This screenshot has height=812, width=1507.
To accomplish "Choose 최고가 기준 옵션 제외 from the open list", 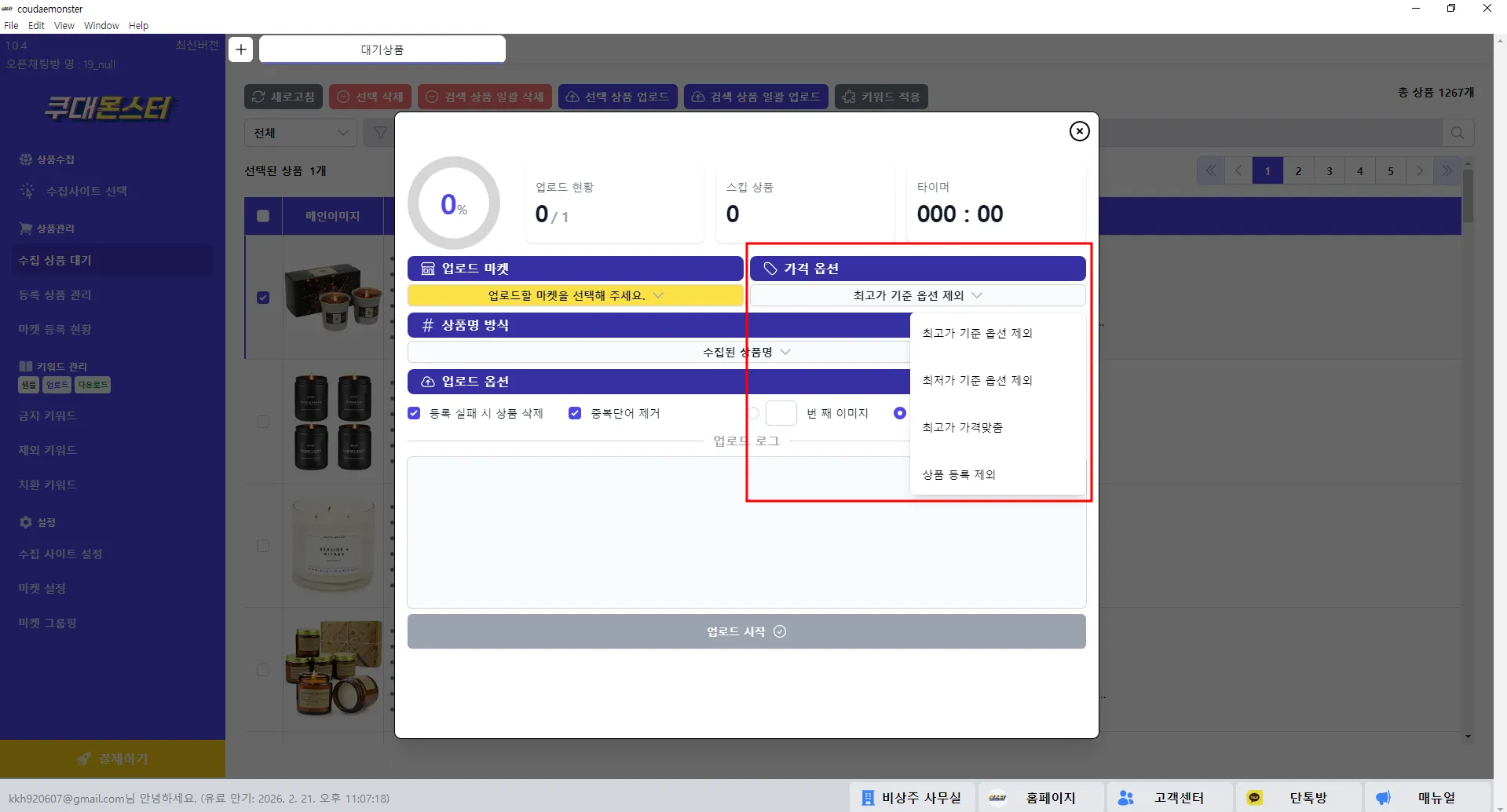I will click(x=997, y=333).
